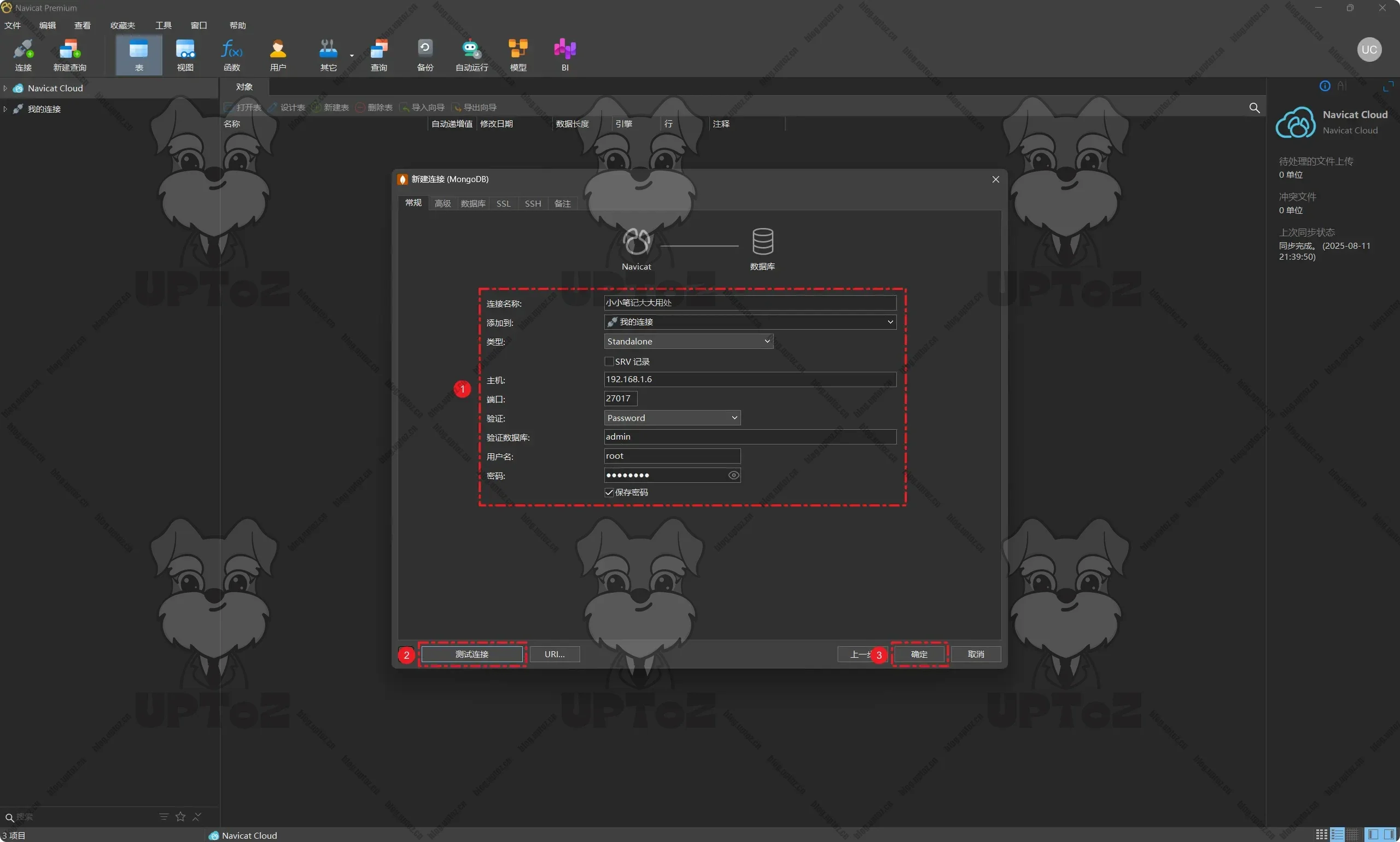Open the 添加到 我的连接 dropdown

point(750,321)
